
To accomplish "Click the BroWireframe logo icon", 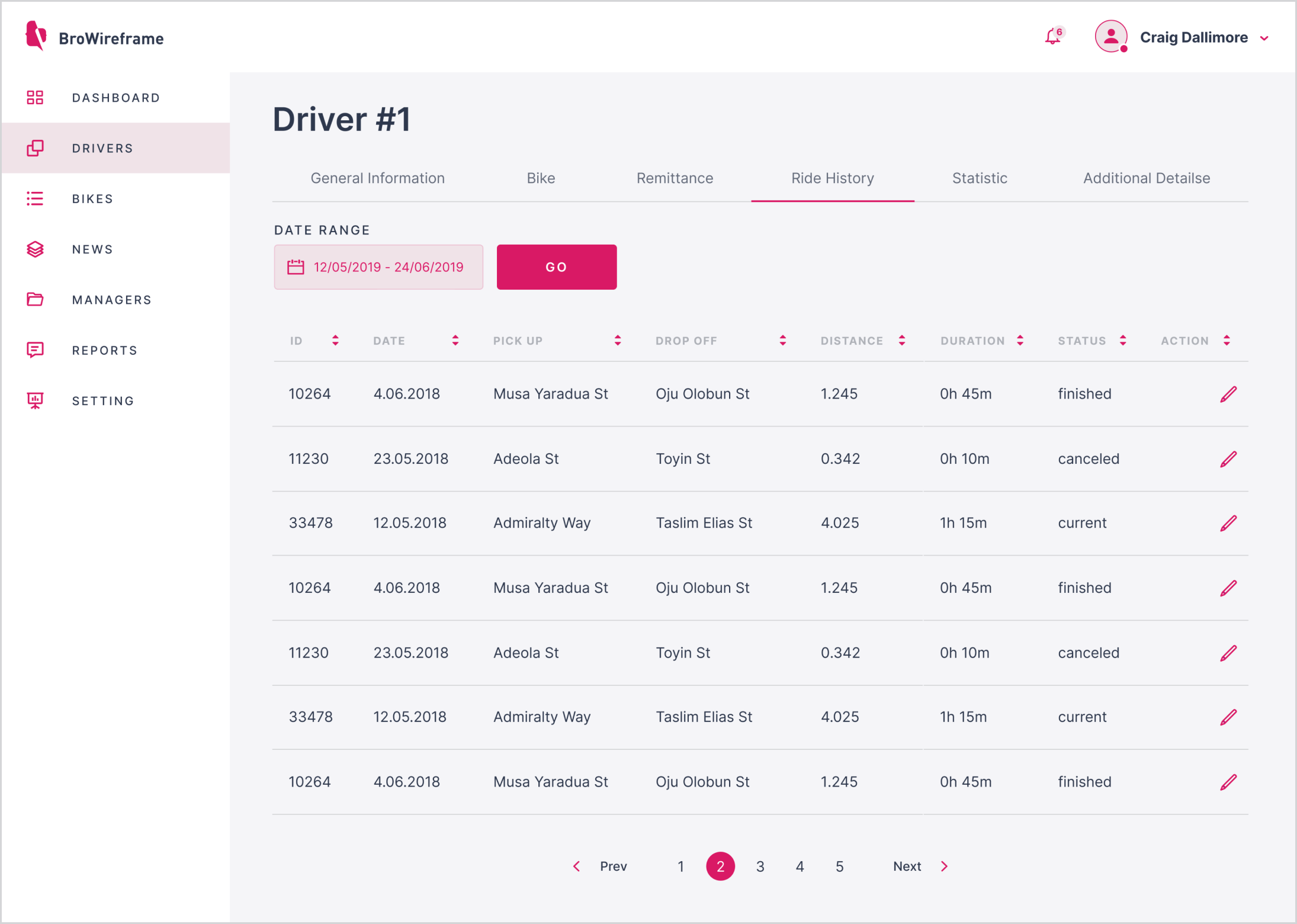I will [36, 36].
